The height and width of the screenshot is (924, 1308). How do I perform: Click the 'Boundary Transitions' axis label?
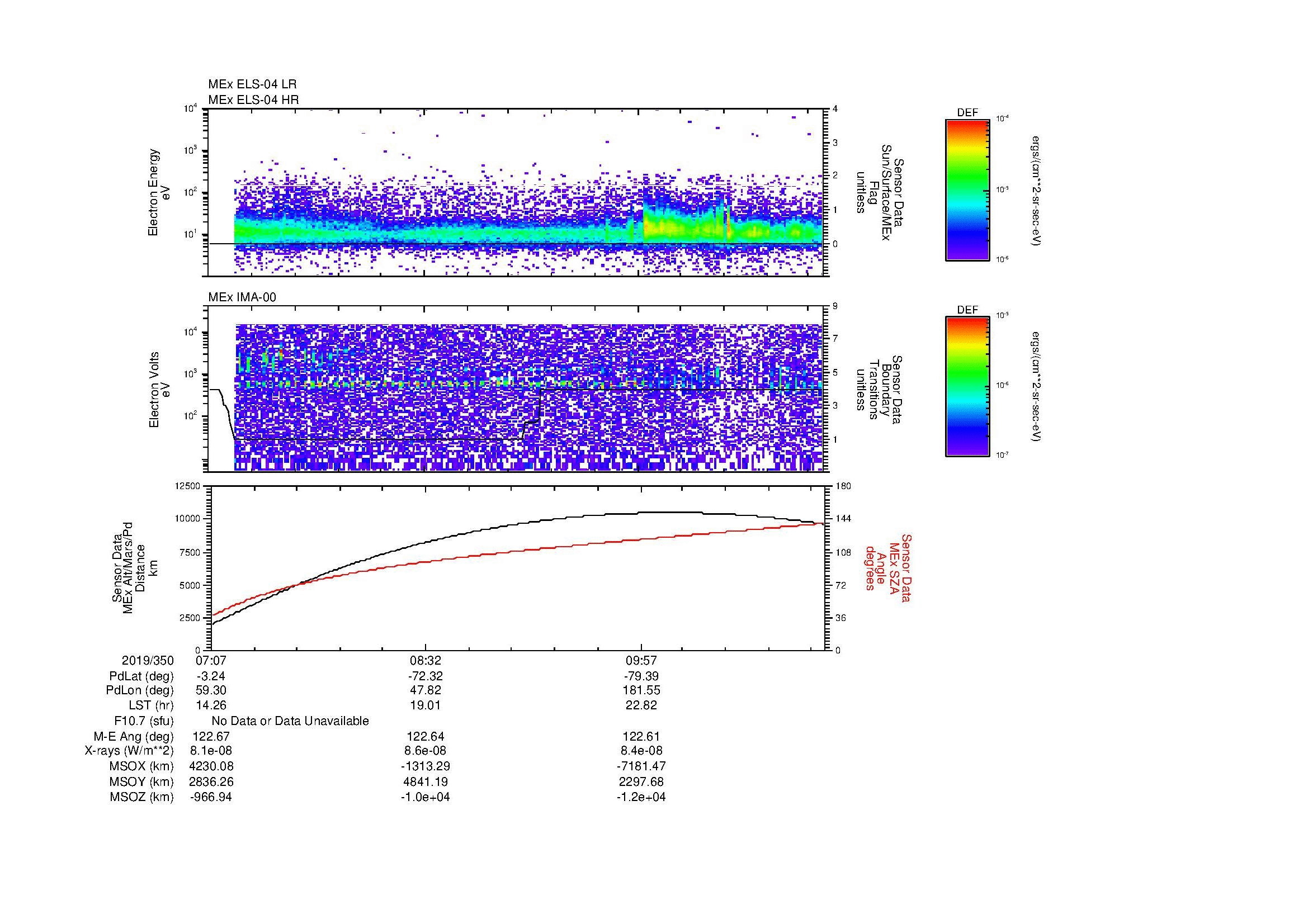879,390
